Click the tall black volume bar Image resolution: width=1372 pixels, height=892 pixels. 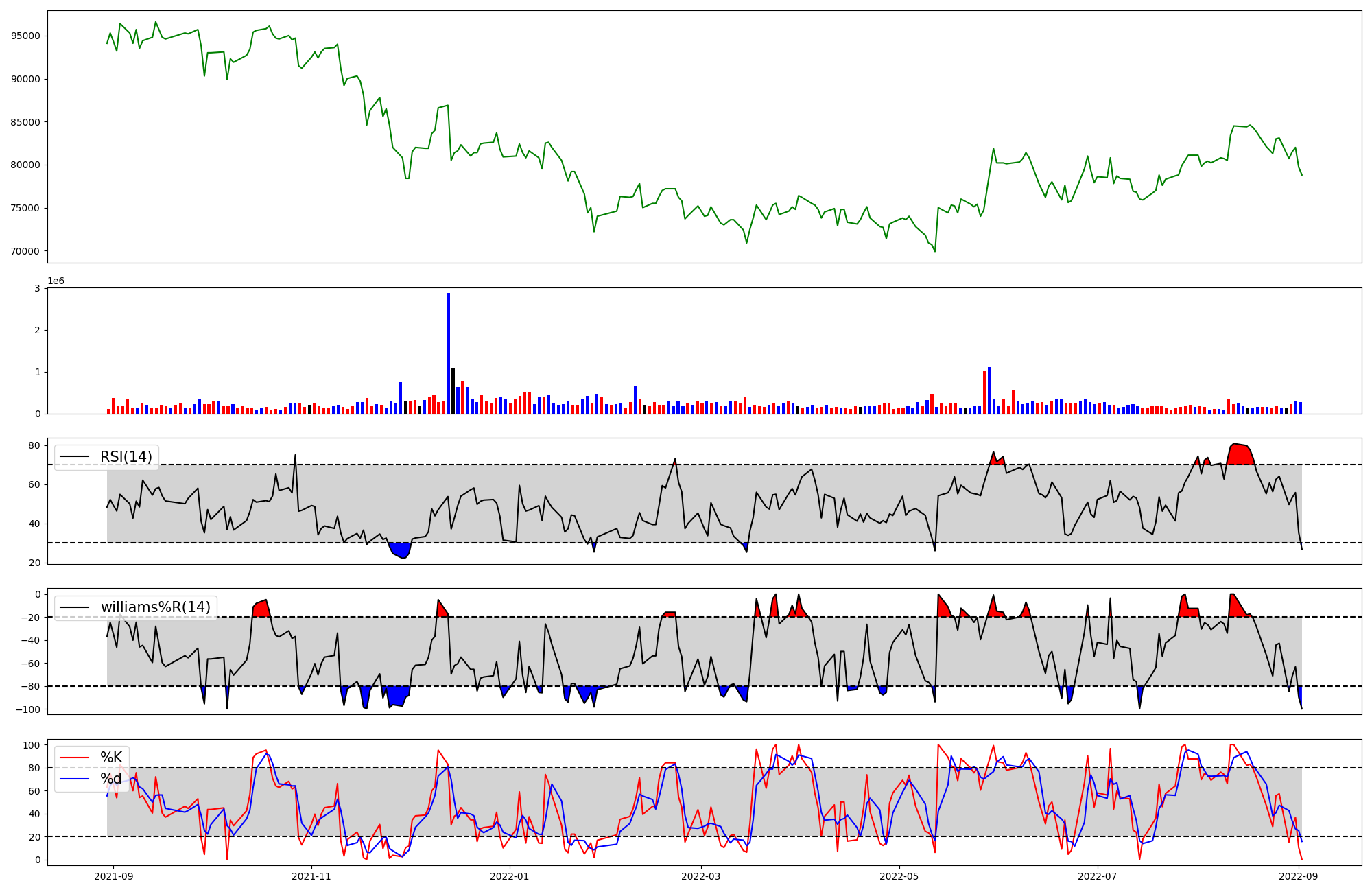[453, 391]
